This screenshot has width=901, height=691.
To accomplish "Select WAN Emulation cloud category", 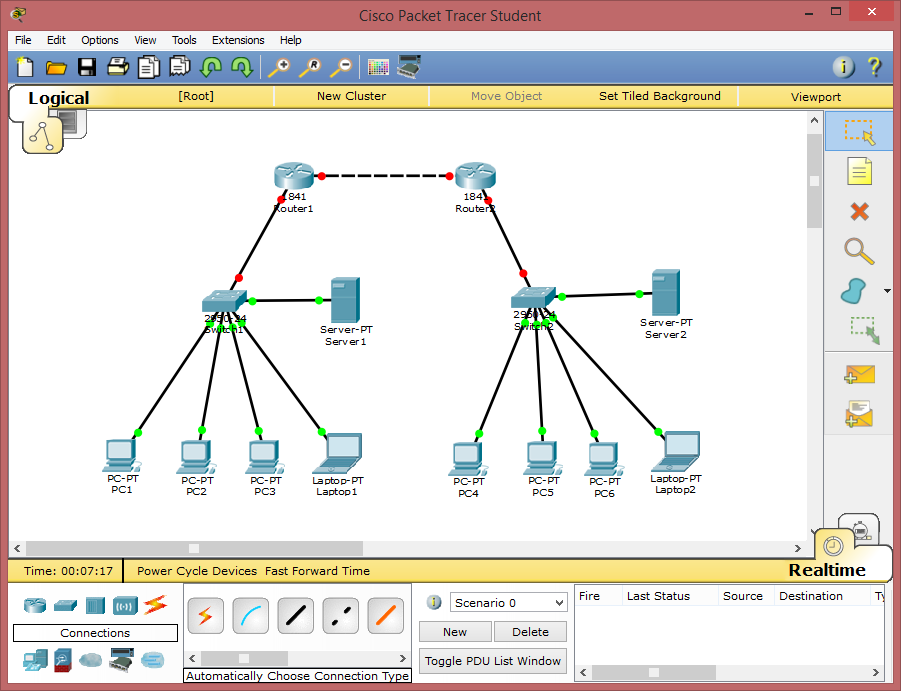I will [90, 660].
